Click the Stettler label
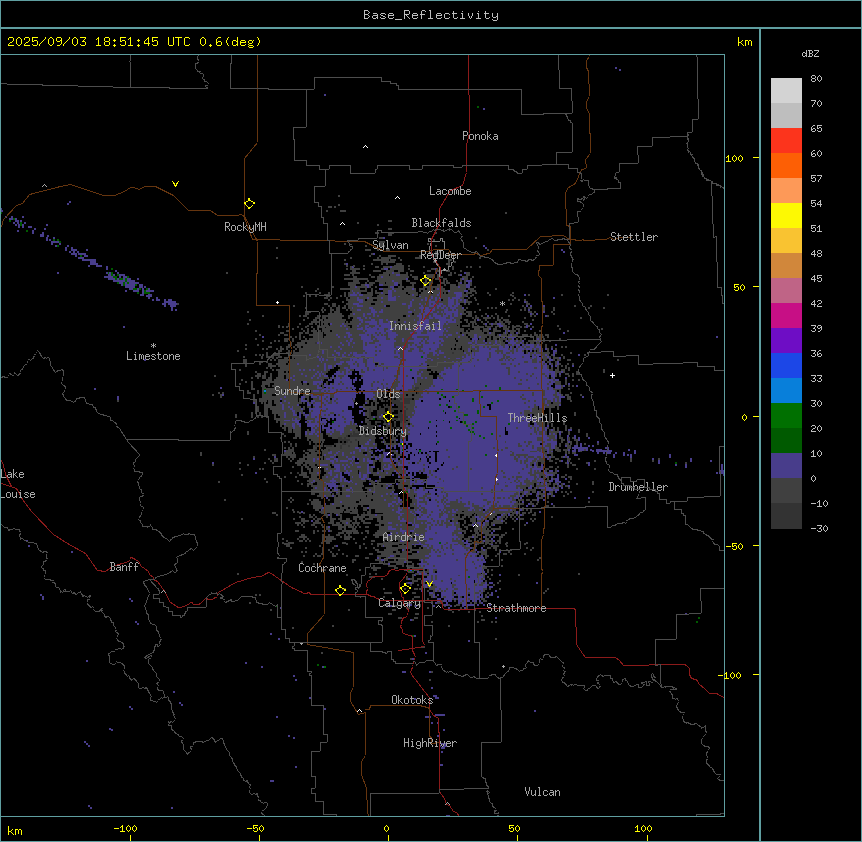 pos(634,237)
